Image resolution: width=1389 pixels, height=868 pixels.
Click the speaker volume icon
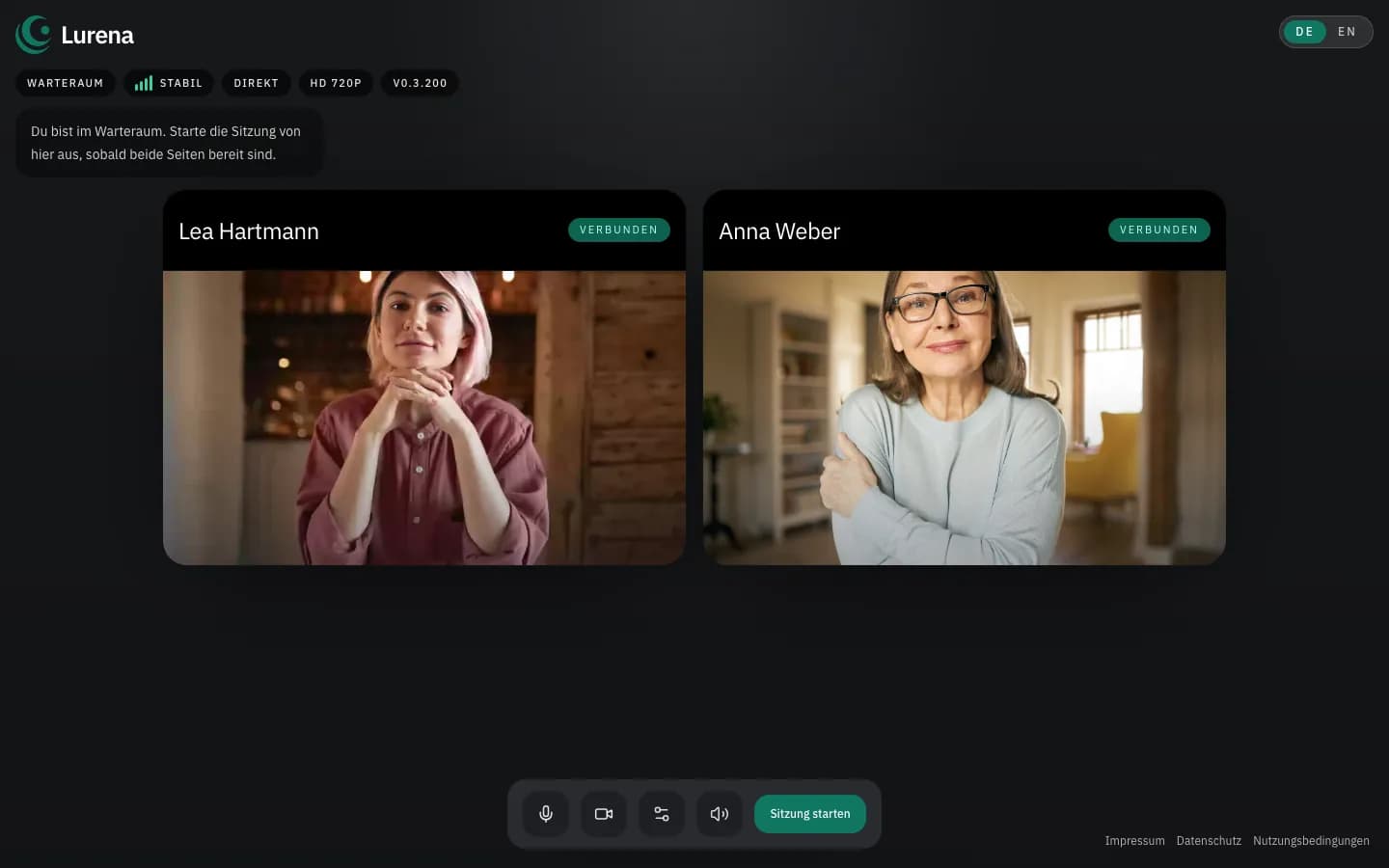[x=720, y=814]
